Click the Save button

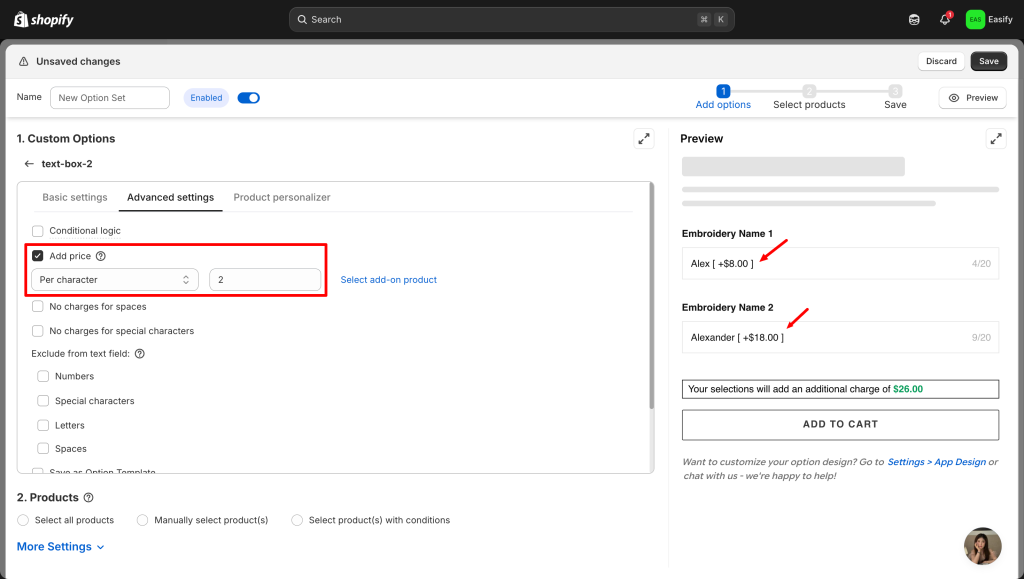pos(988,61)
